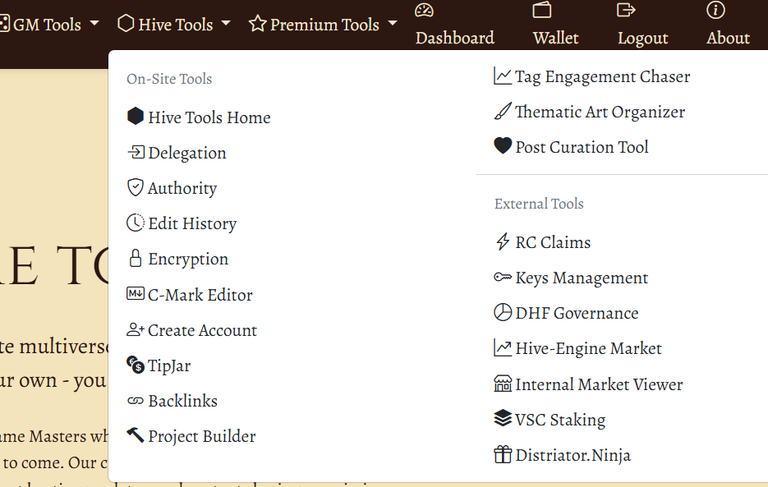Click the brush icon for Thematic Art Organizer

[503, 111]
